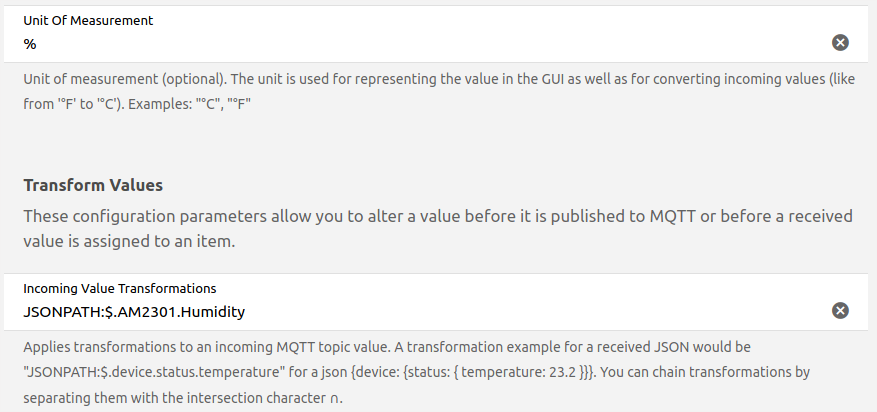
Task: Click "You can chain transformations" help sentence
Action: tap(699, 371)
